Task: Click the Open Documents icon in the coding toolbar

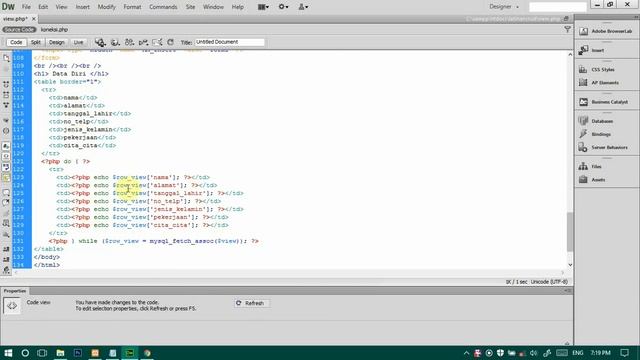Action: [6, 58]
